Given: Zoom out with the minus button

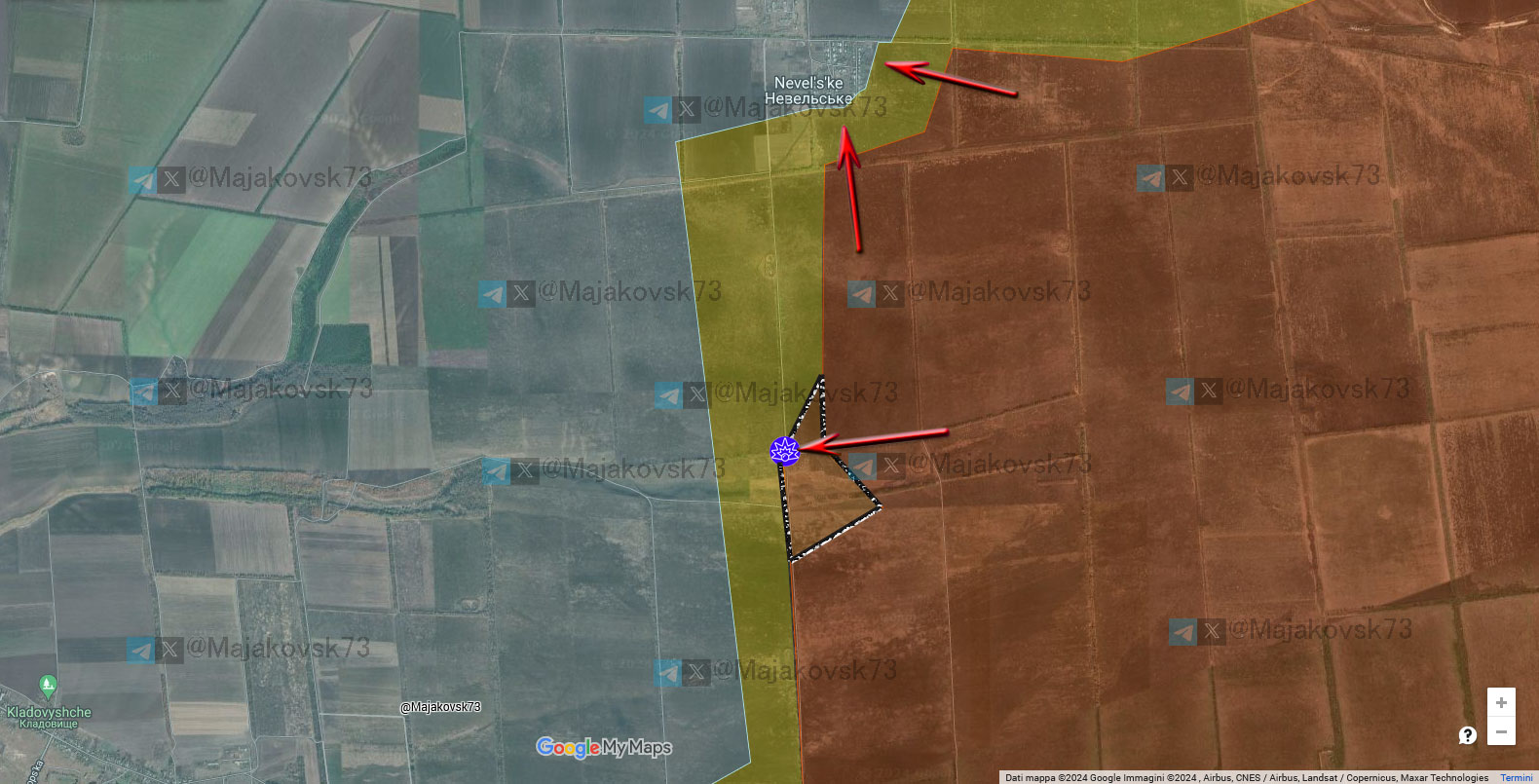Looking at the screenshot, I should point(1501,731).
